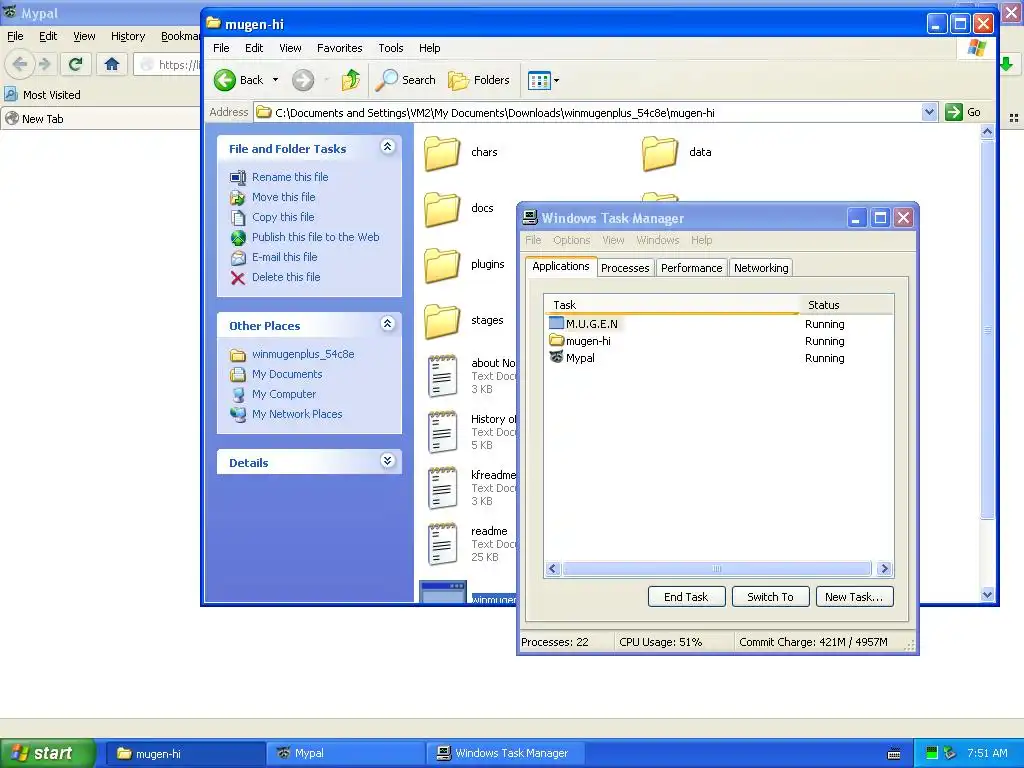
Task: Switch to Performance tab in Task Manager
Action: [692, 268]
